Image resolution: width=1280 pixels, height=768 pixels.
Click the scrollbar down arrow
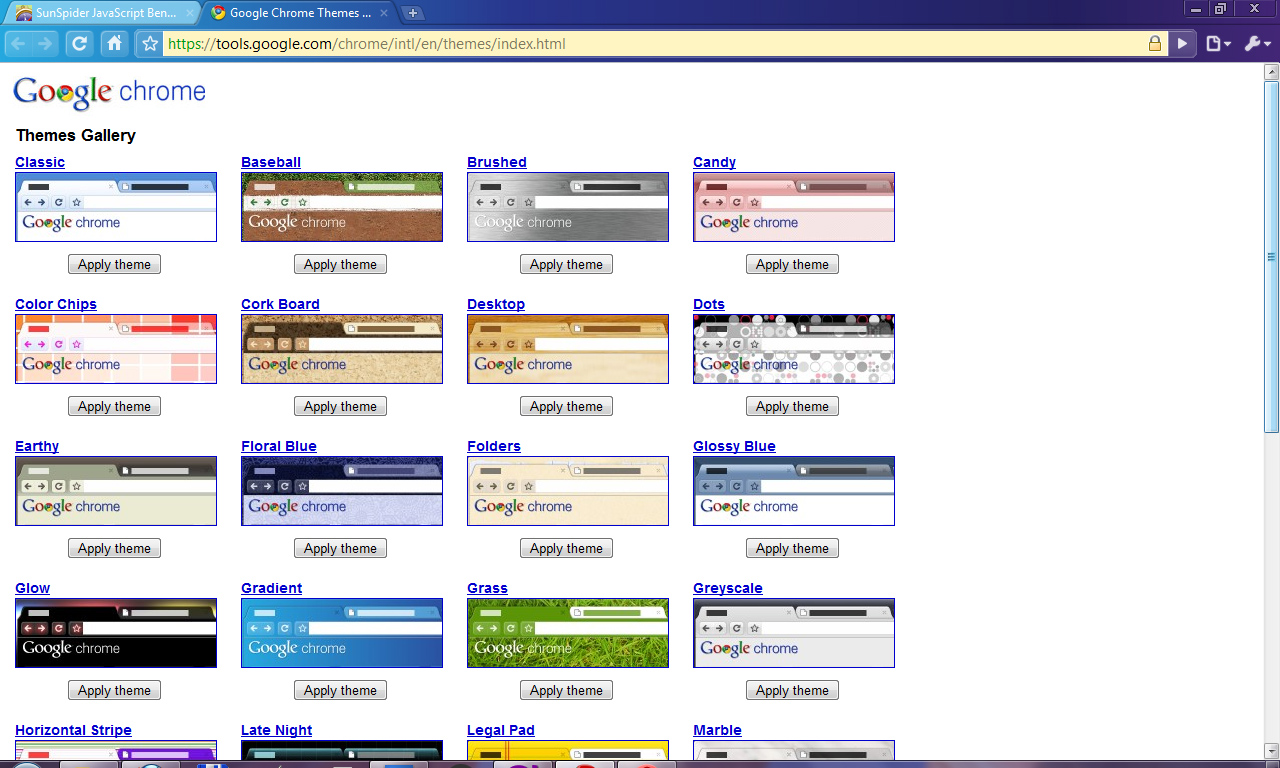click(x=1272, y=750)
